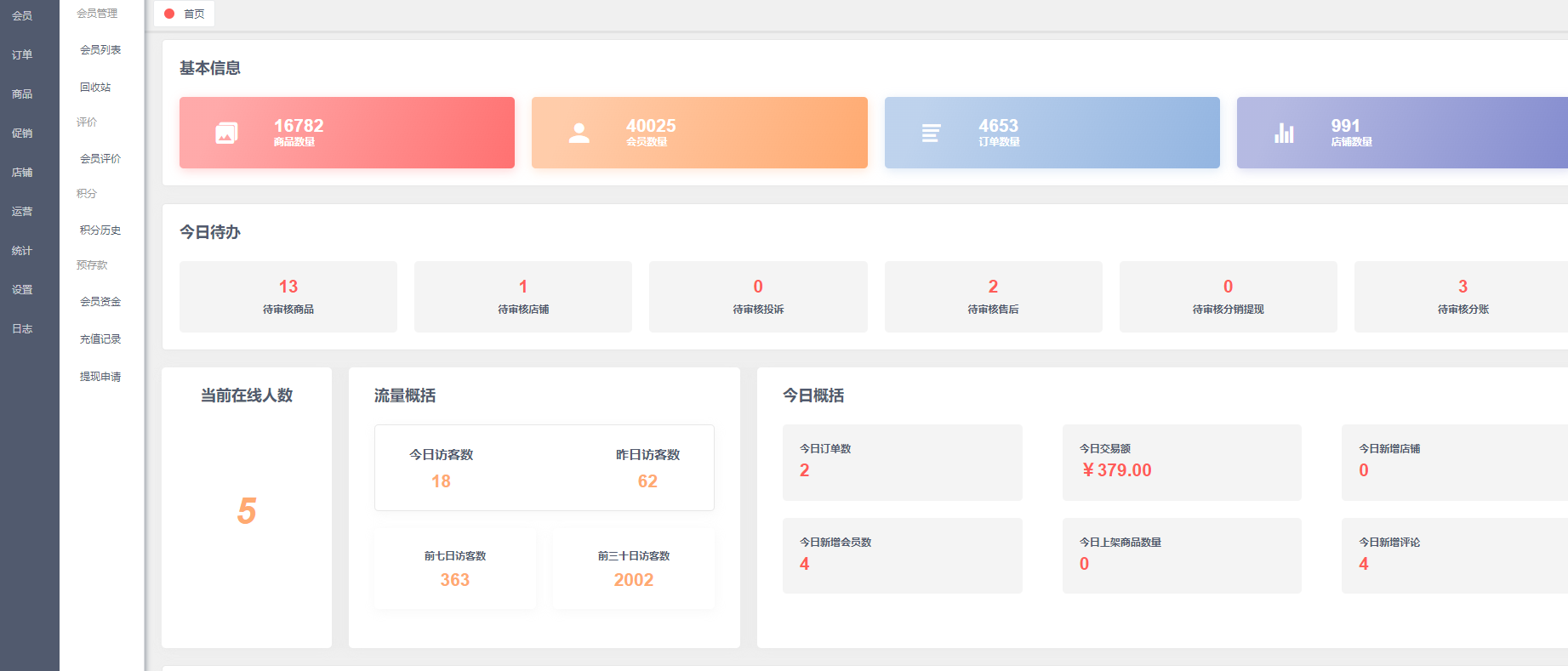Go to 统计 in the sidebar
The width and height of the screenshot is (1568, 671).
(22, 251)
